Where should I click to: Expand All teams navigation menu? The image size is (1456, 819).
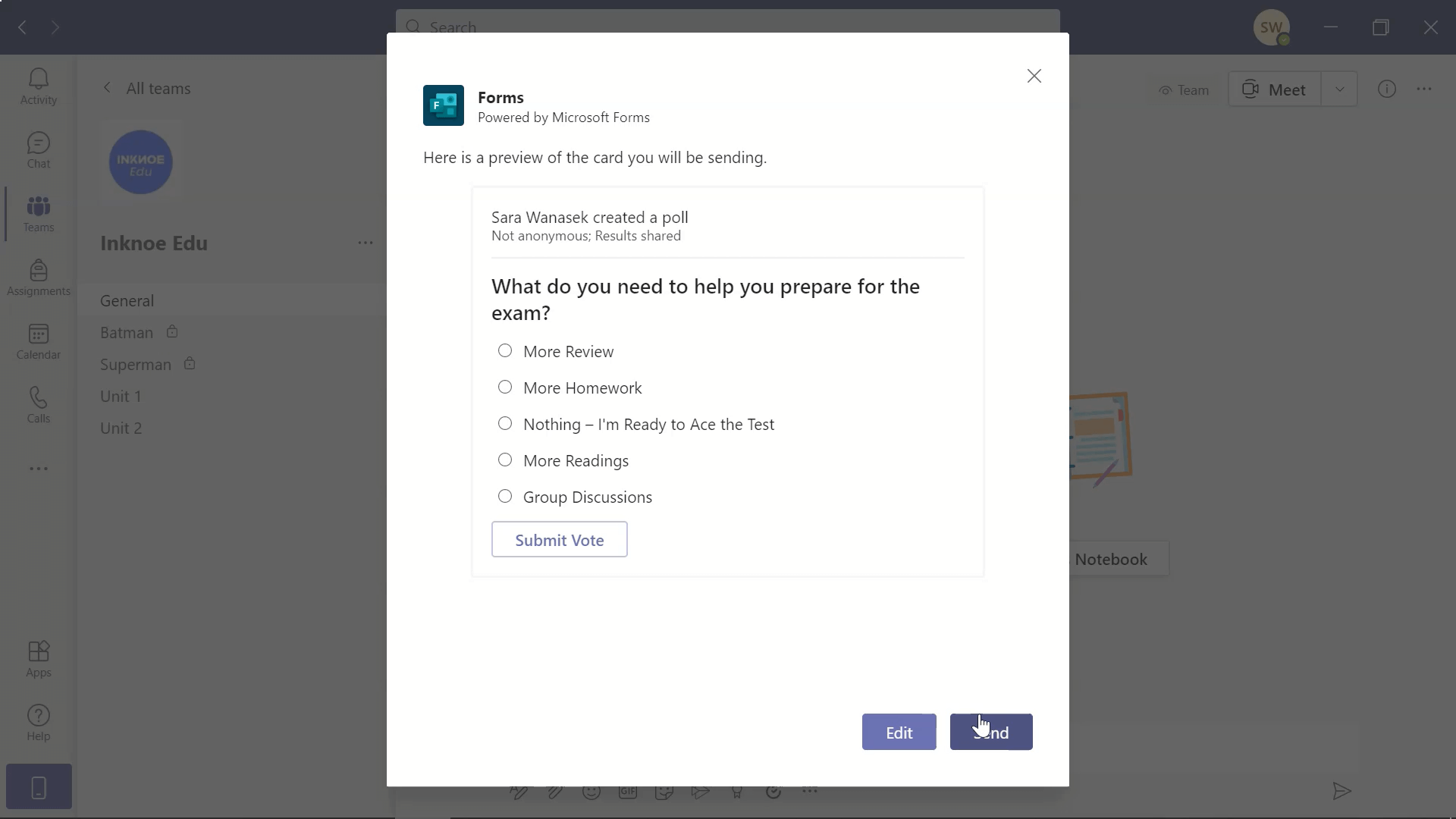pyautogui.click(x=106, y=88)
